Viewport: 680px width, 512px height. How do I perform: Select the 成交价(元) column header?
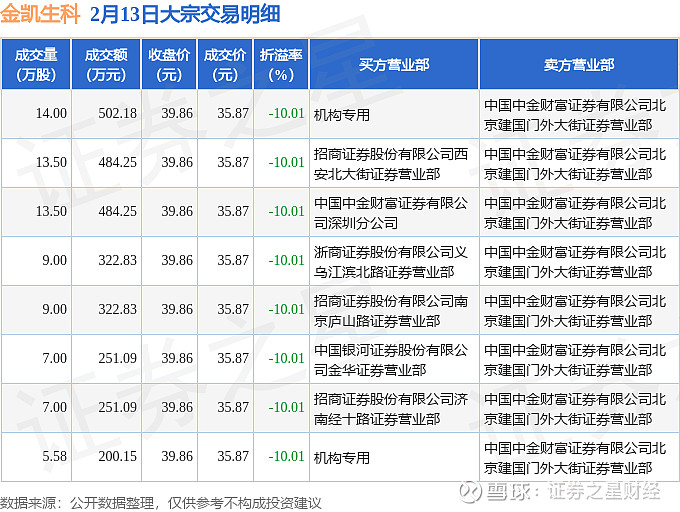pos(225,65)
